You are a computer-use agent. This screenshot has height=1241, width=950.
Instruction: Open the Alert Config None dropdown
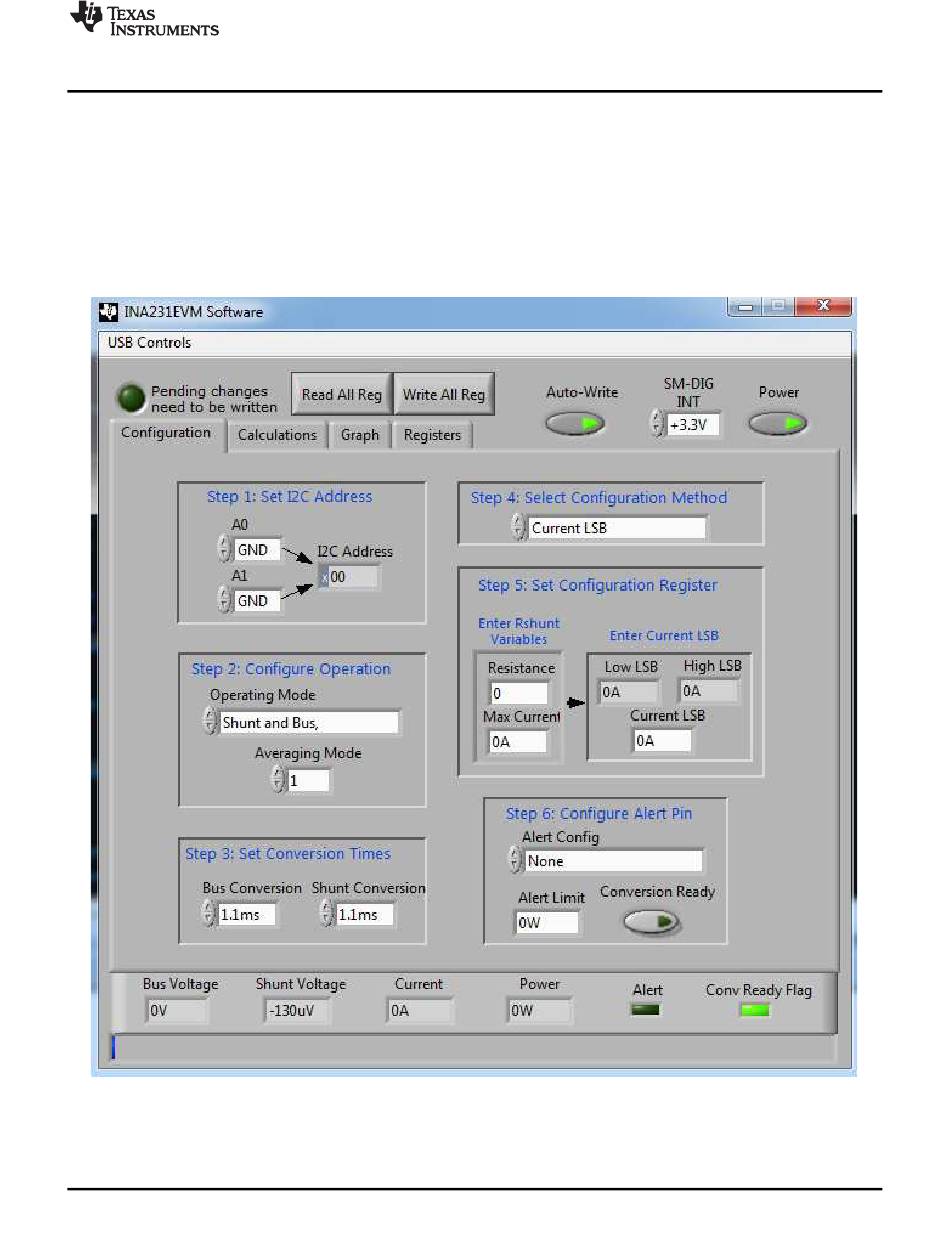(x=614, y=860)
